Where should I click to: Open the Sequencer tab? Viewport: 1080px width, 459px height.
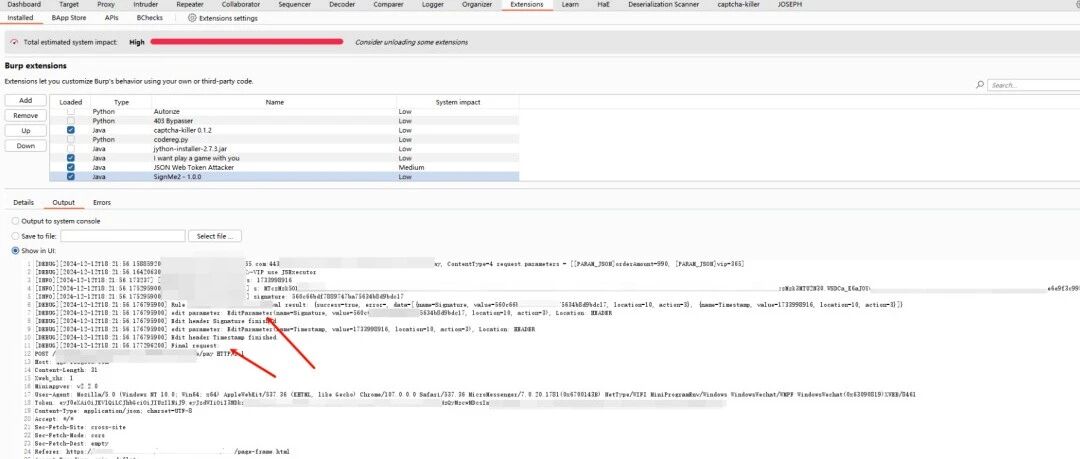pyautogui.click(x=295, y=4)
